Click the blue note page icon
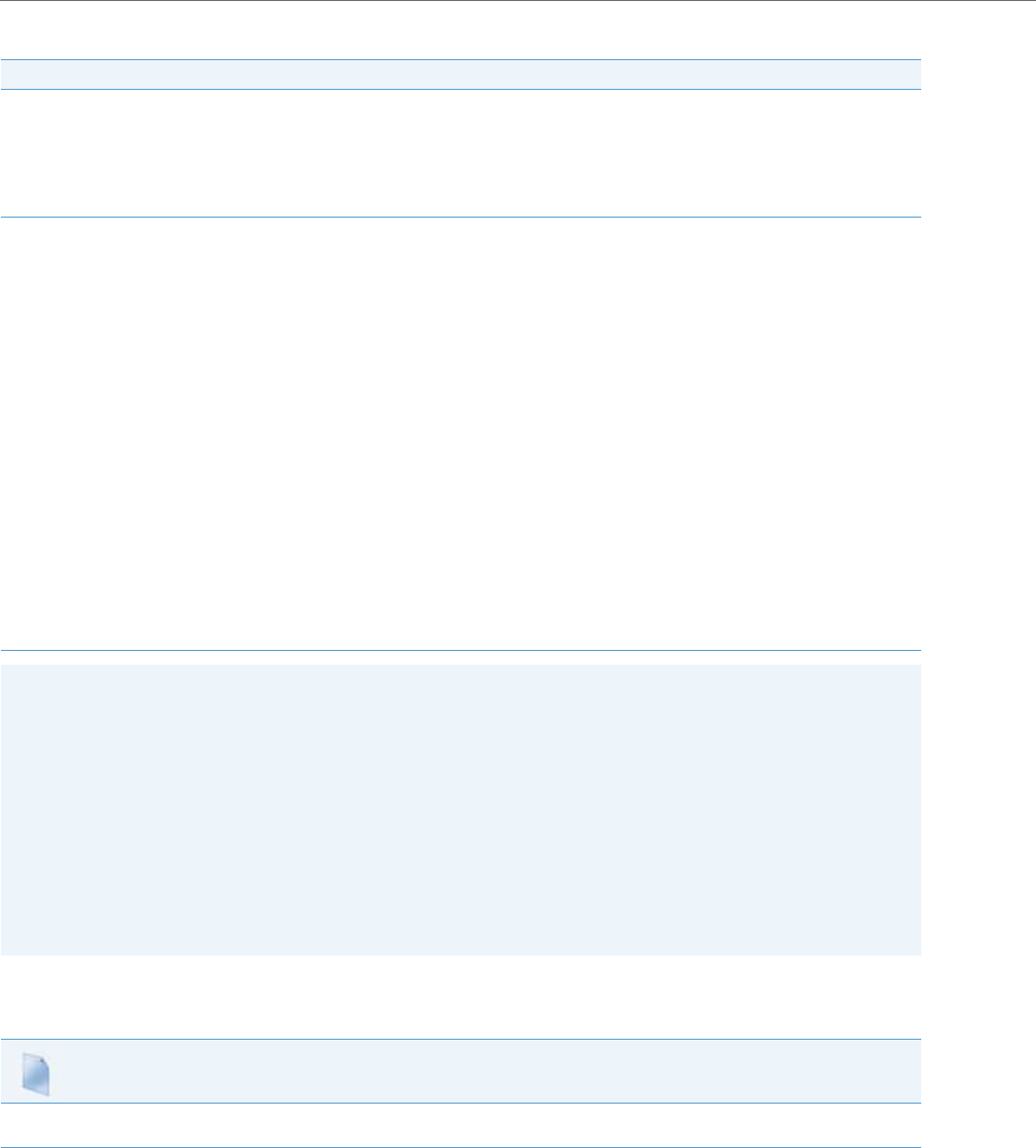The height and width of the screenshot is (1148, 1036). coord(36,1074)
